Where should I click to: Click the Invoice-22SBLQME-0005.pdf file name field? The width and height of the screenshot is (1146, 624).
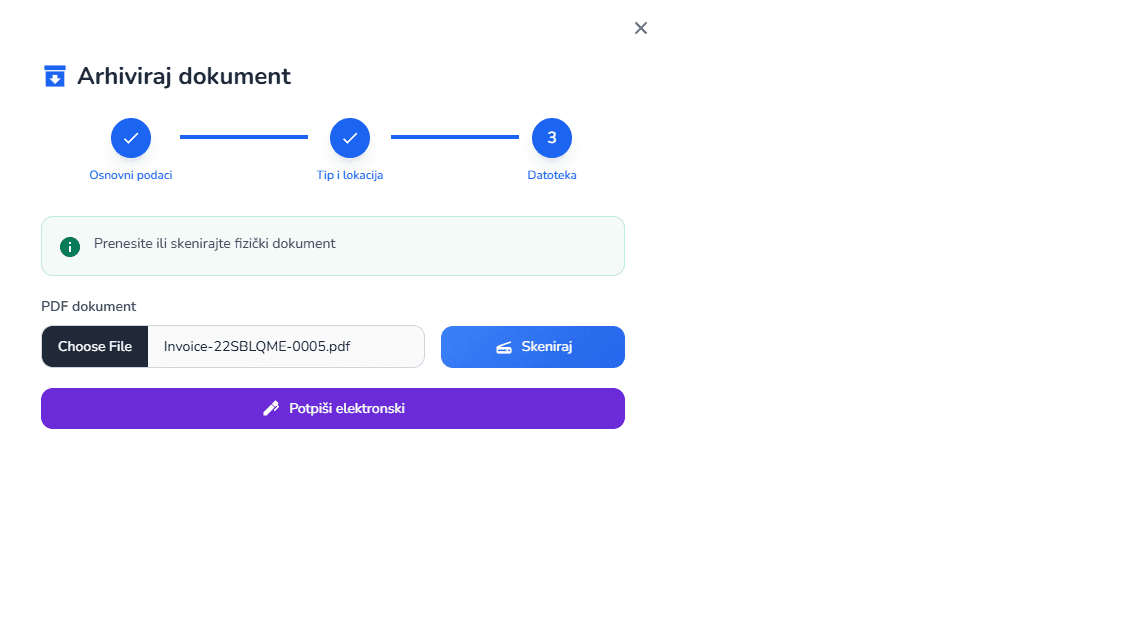285,347
